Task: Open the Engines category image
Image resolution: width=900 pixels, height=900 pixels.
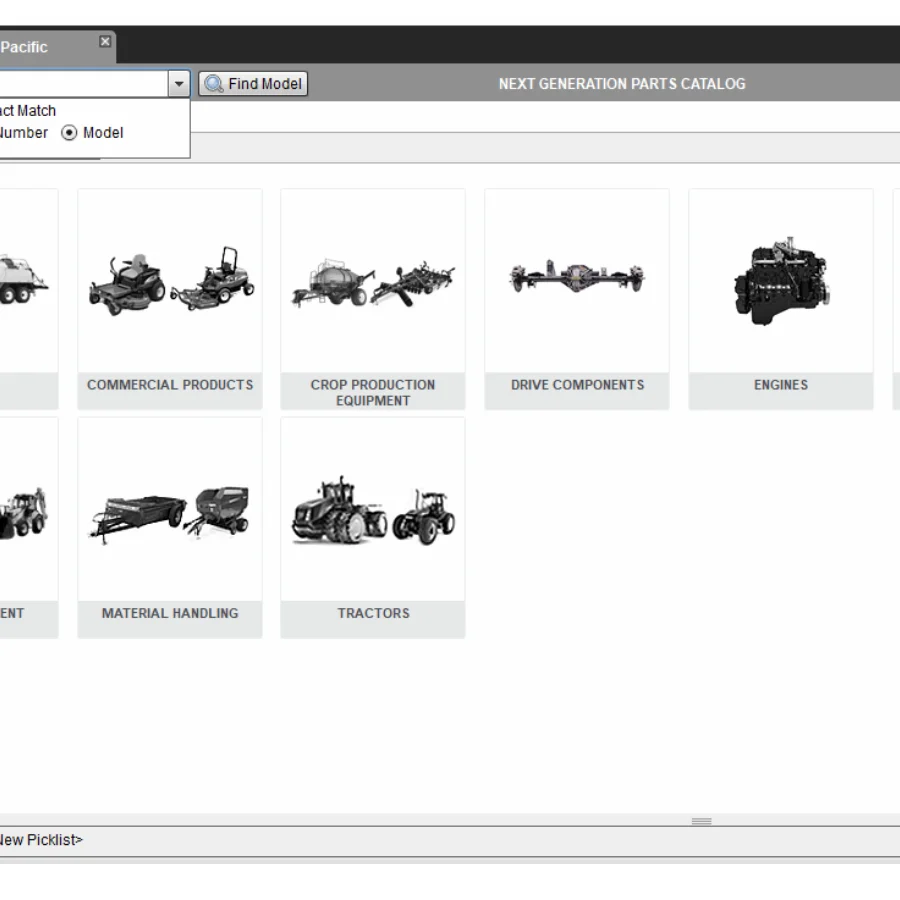Action: (x=781, y=281)
